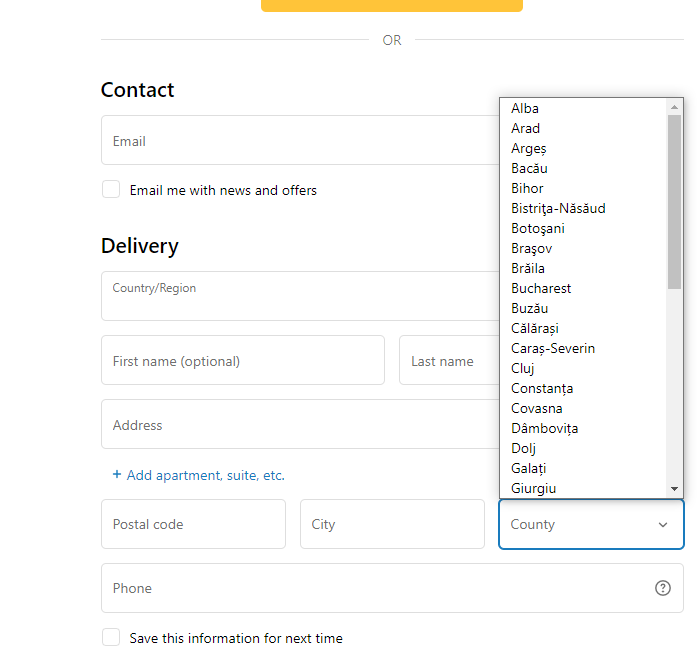This screenshot has width=699, height=662.
Task: Pick Galați from the list
Action: pos(583,469)
